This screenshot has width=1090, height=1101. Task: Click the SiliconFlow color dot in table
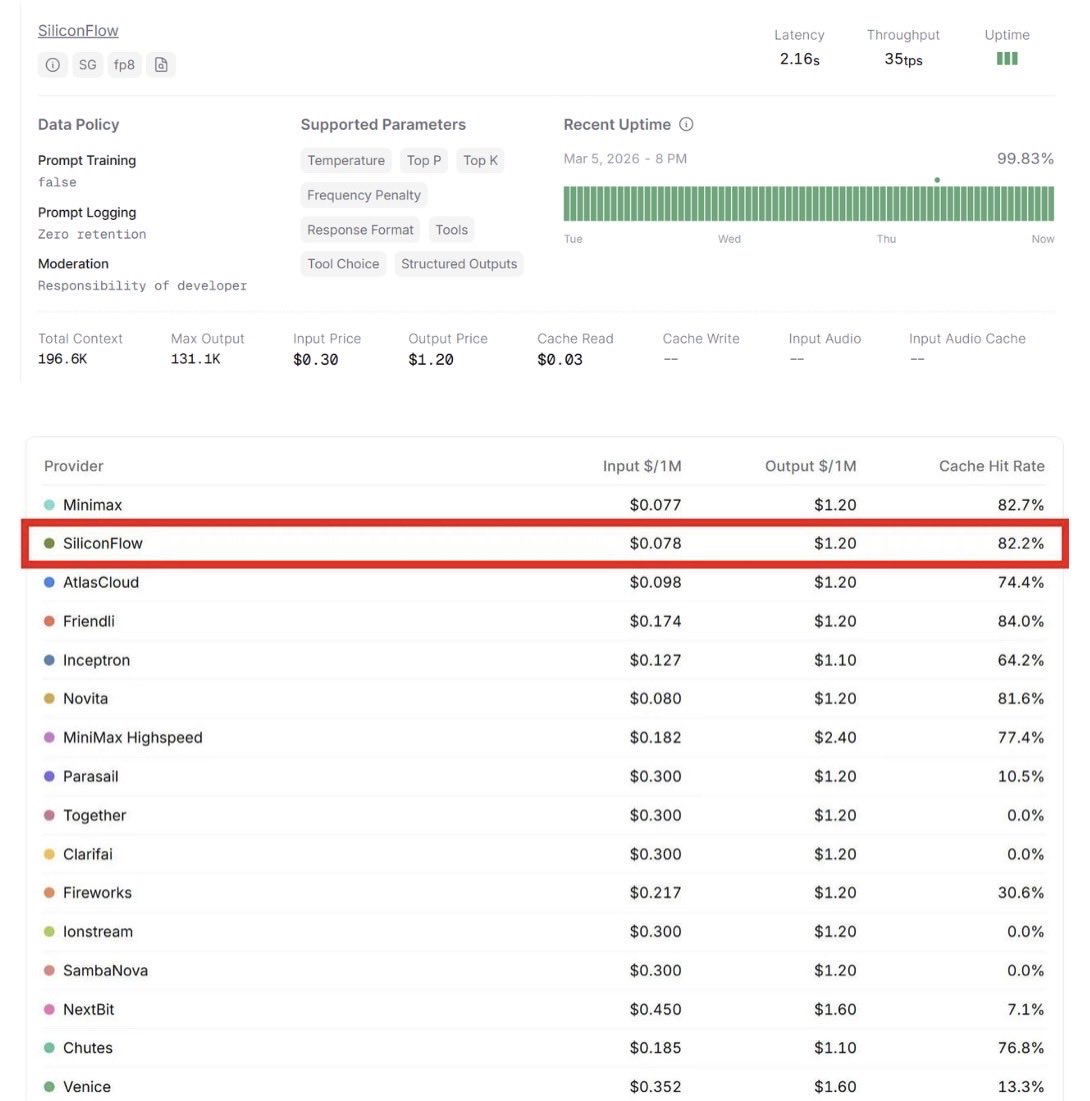point(49,543)
